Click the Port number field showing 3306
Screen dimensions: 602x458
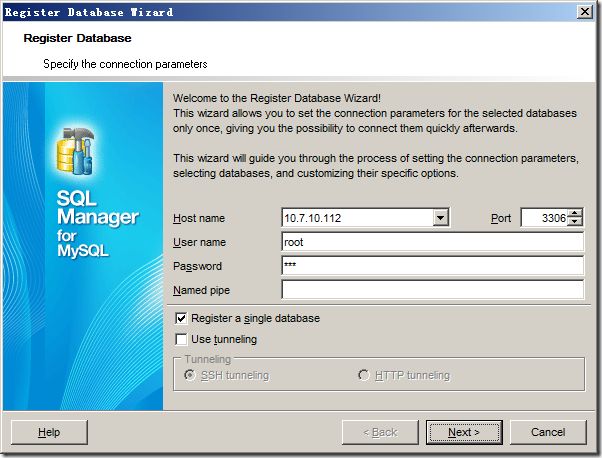coord(544,218)
